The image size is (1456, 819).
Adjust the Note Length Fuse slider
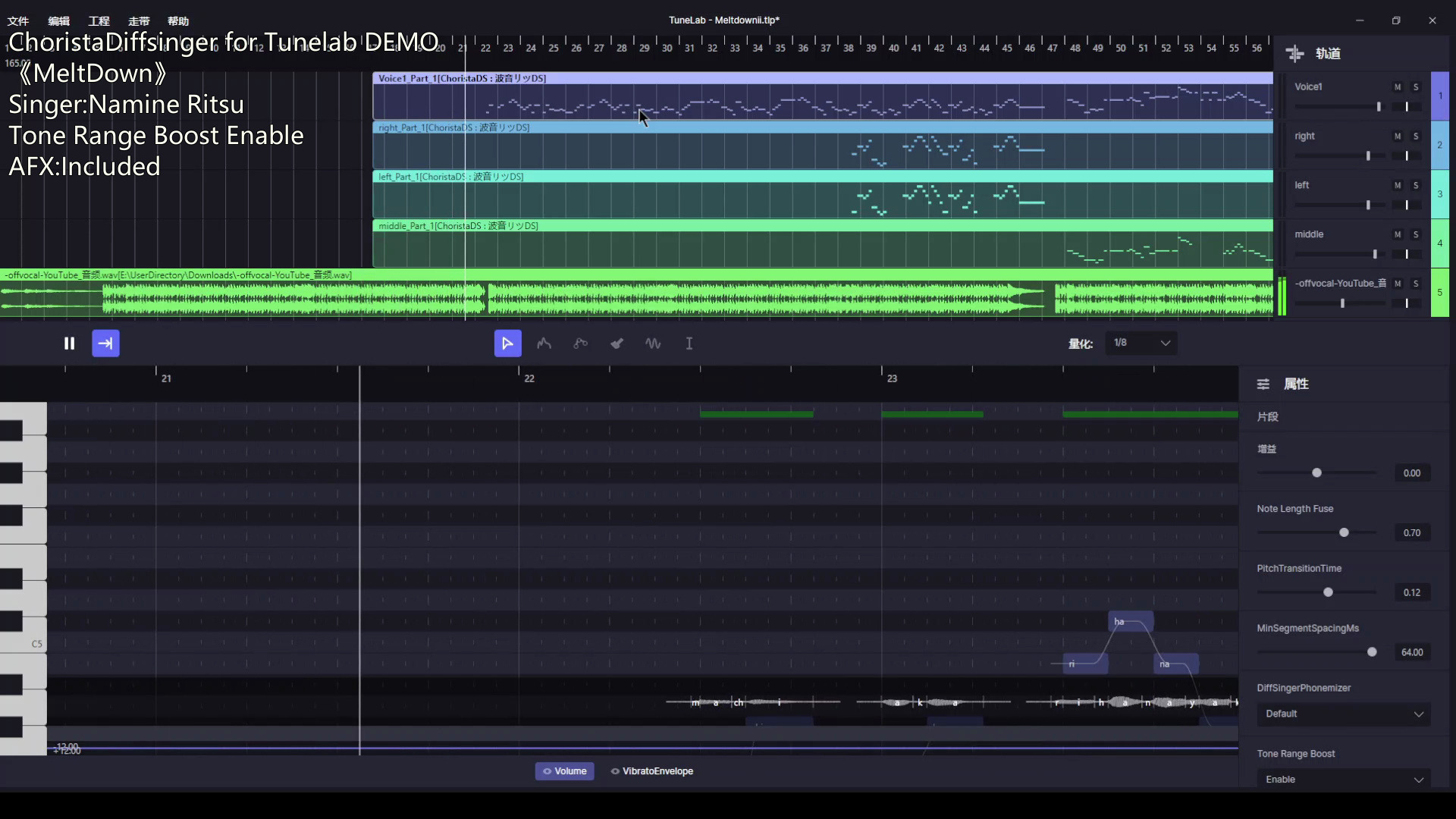(x=1316, y=533)
